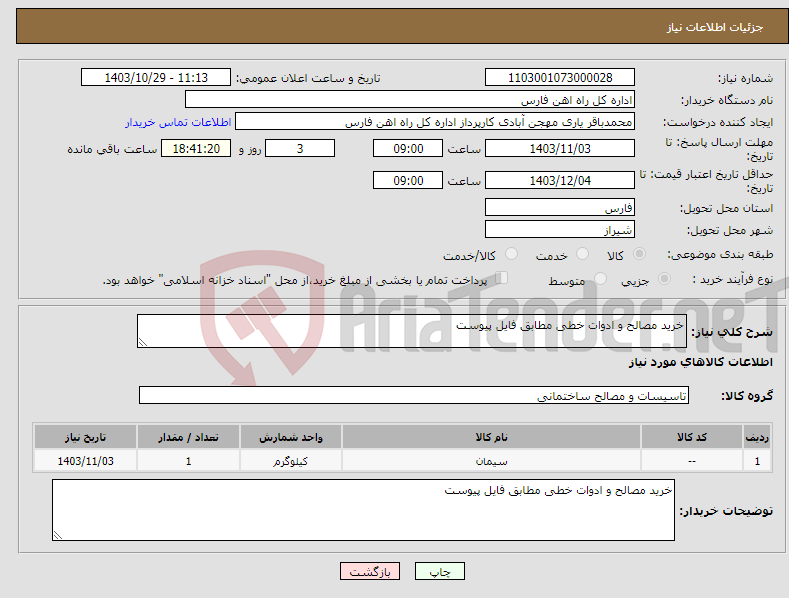This screenshot has height=598, width=789.
Task: Click the واحد شمارش column header
Action: 290,437
